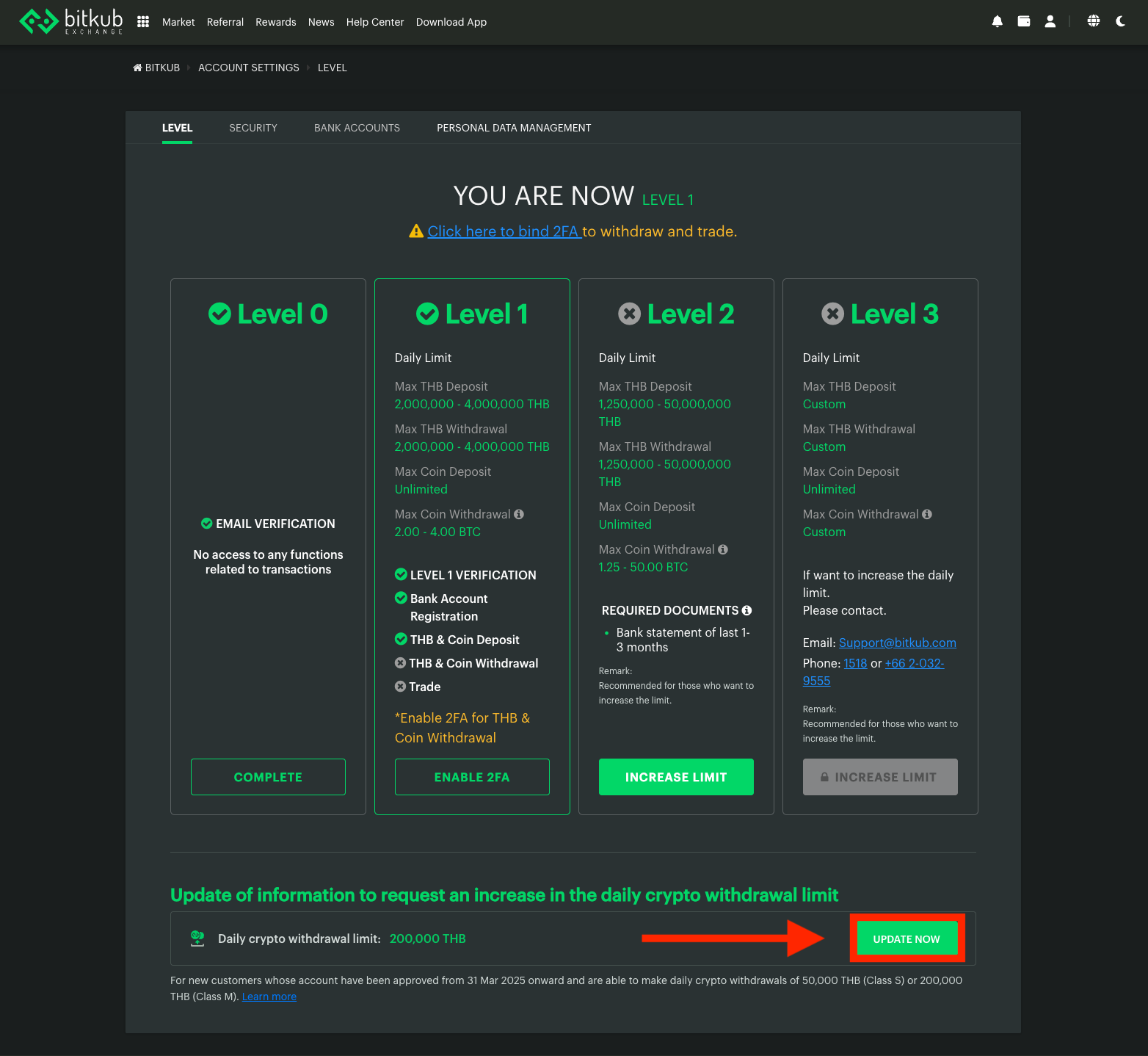
Task: Open the Referral menu item
Action: (x=225, y=22)
